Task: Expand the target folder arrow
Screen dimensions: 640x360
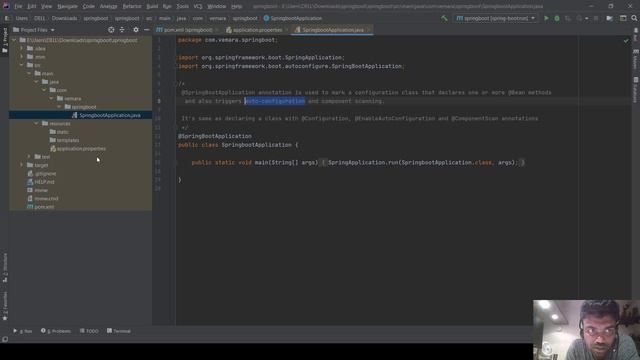Action: pyautogui.click(x=22, y=165)
